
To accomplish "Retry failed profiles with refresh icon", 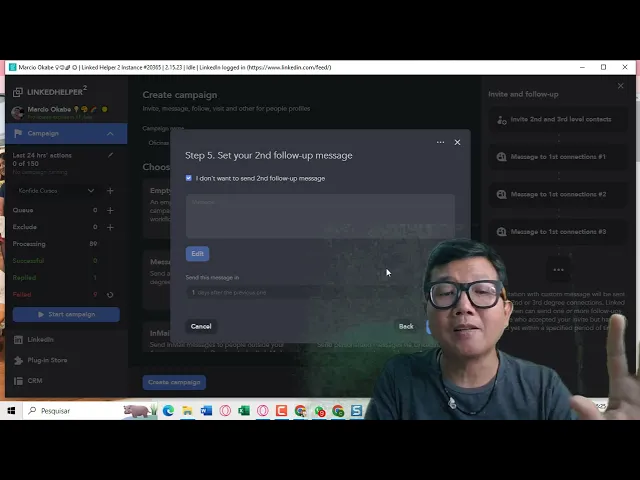I will pos(110,295).
